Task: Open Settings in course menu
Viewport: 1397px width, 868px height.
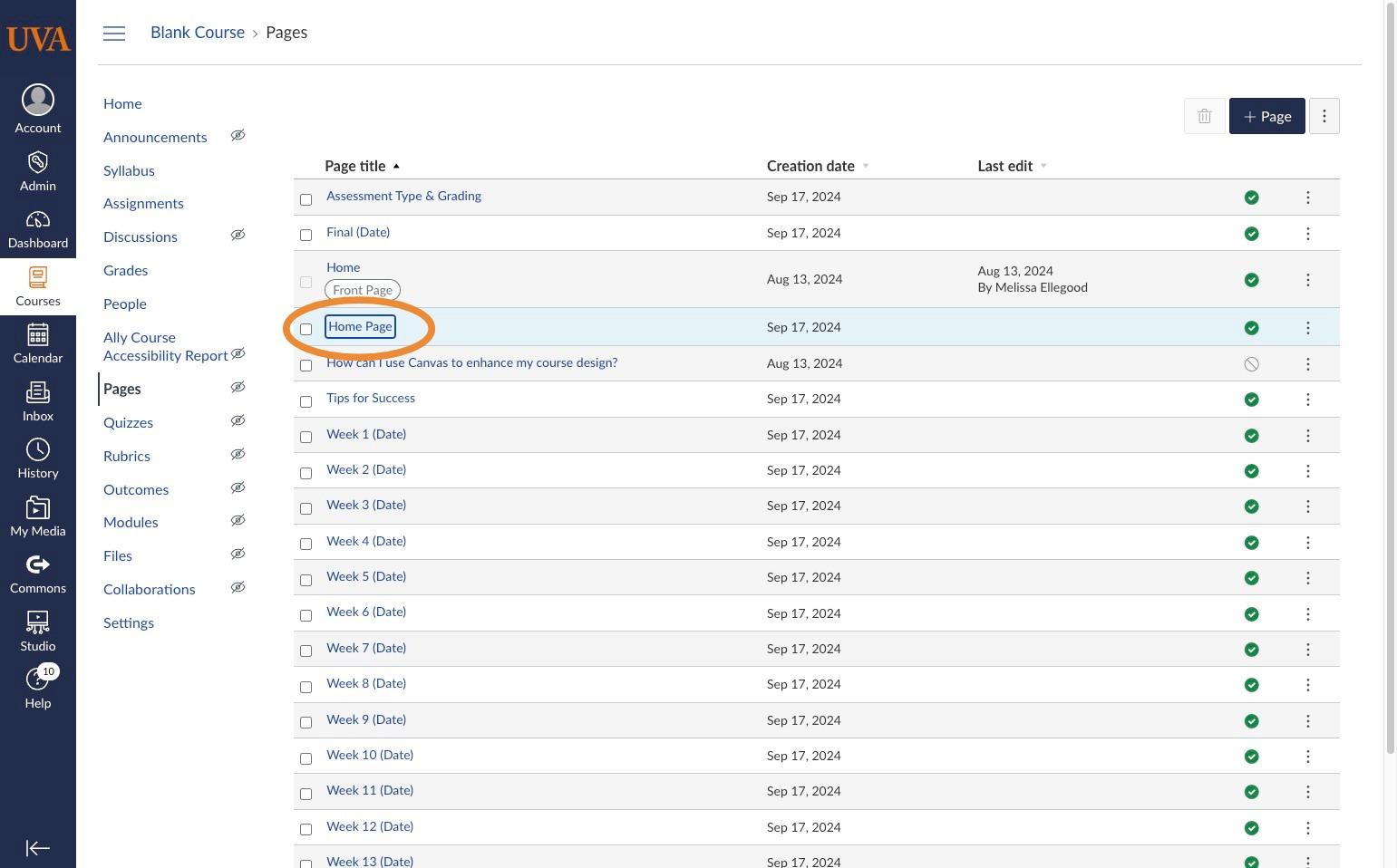Action: [x=129, y=622]
